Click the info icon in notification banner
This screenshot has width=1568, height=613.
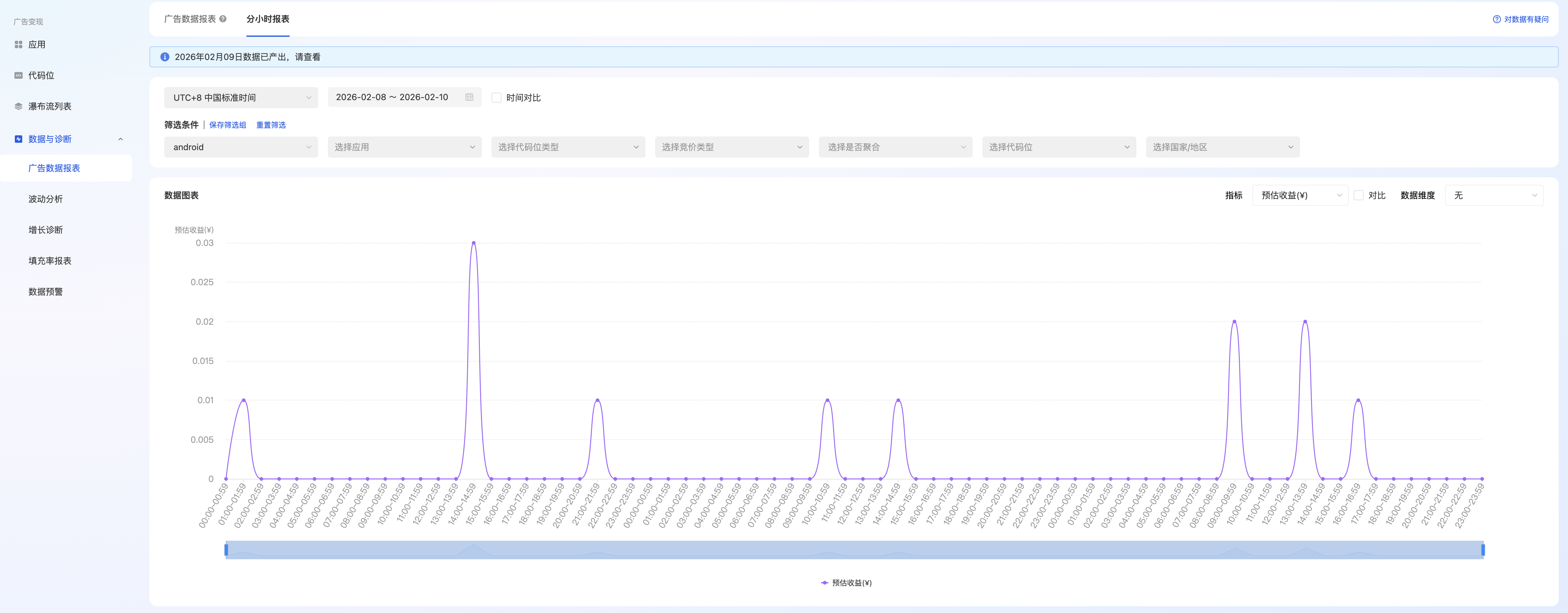click(x=164, y=57)
